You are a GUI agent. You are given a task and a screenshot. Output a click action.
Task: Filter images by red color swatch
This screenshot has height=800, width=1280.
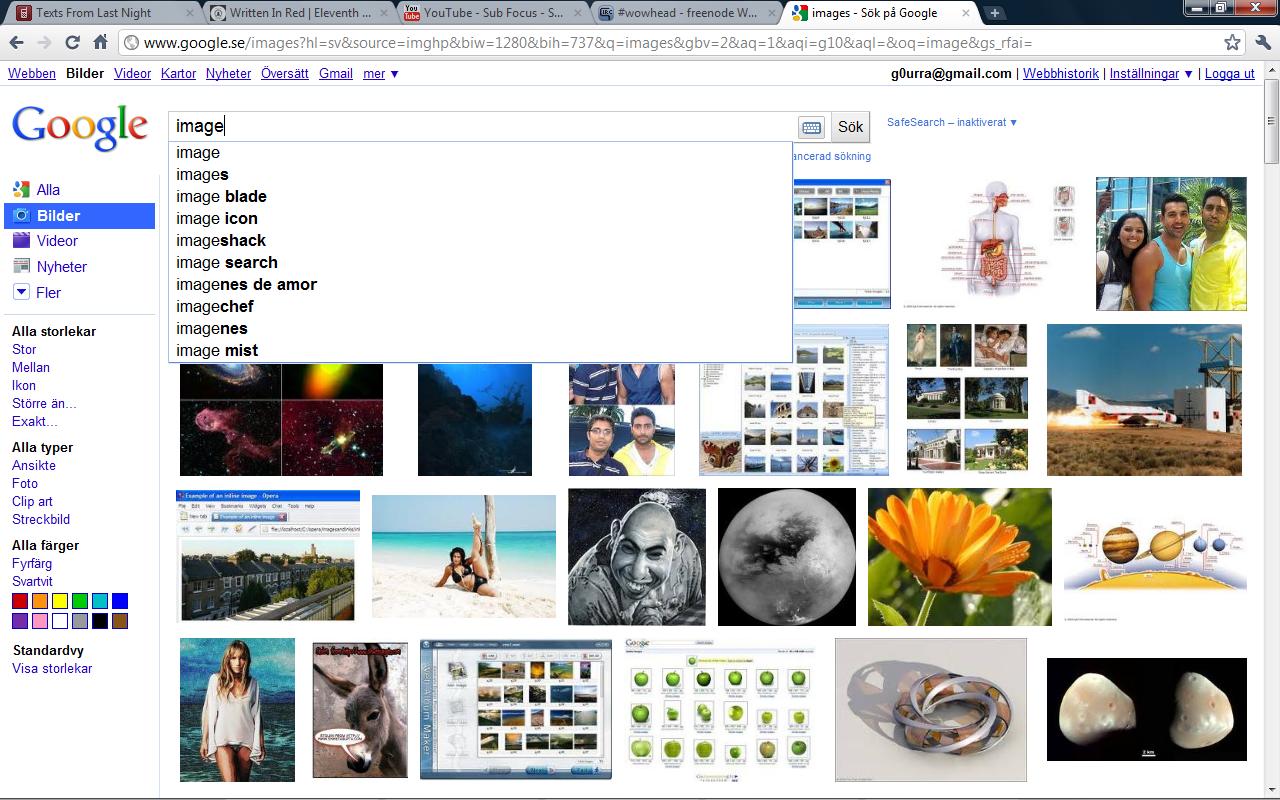20,601
